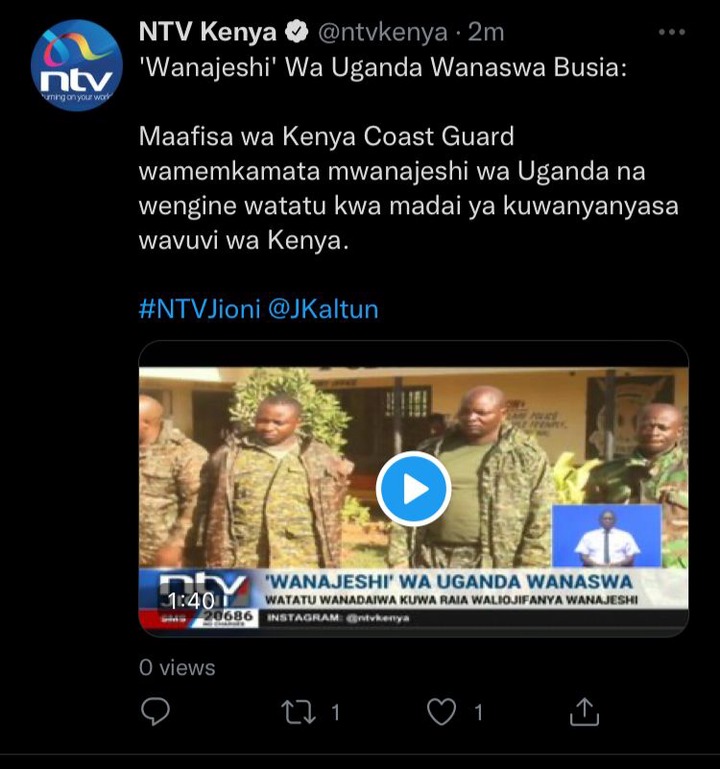
Task: Play the video with the blue button
Action: click(413, 489)
